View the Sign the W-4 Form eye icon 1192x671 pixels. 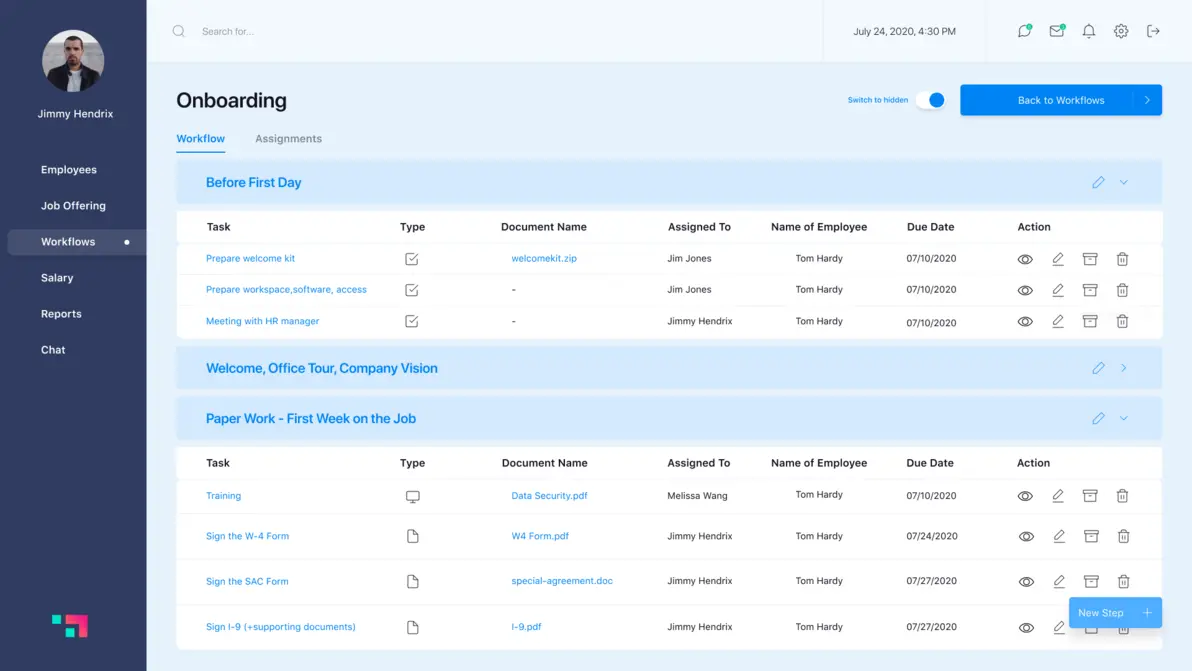1026,536
